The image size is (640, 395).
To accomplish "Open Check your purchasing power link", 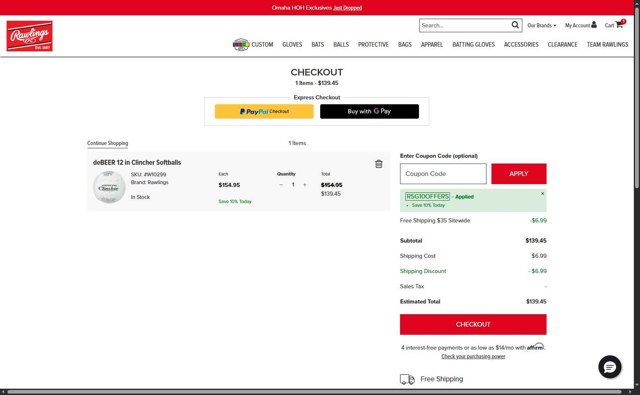I will tap(473, 357).
